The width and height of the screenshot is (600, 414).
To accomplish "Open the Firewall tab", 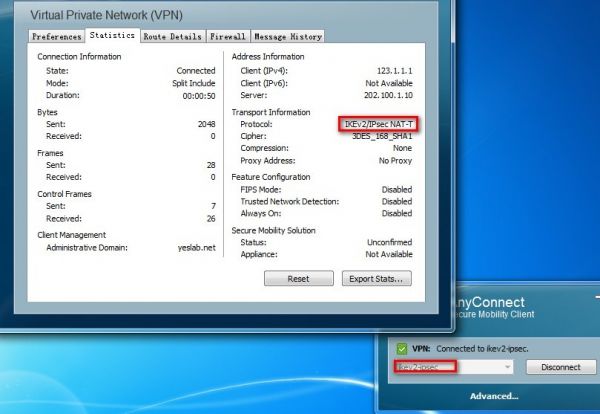I will (228, 36).
